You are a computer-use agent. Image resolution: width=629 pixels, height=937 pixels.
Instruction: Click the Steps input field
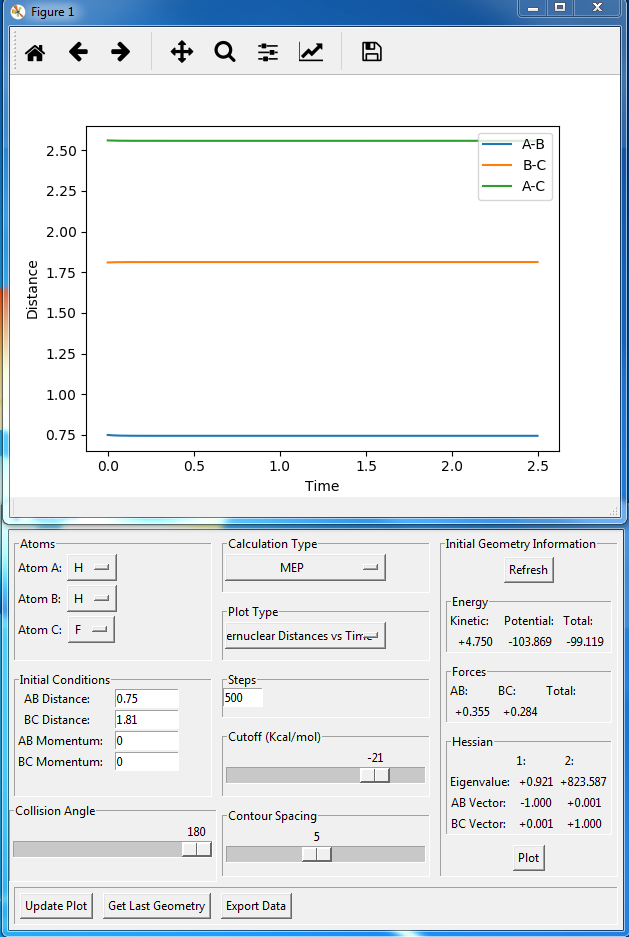[243, 697]
